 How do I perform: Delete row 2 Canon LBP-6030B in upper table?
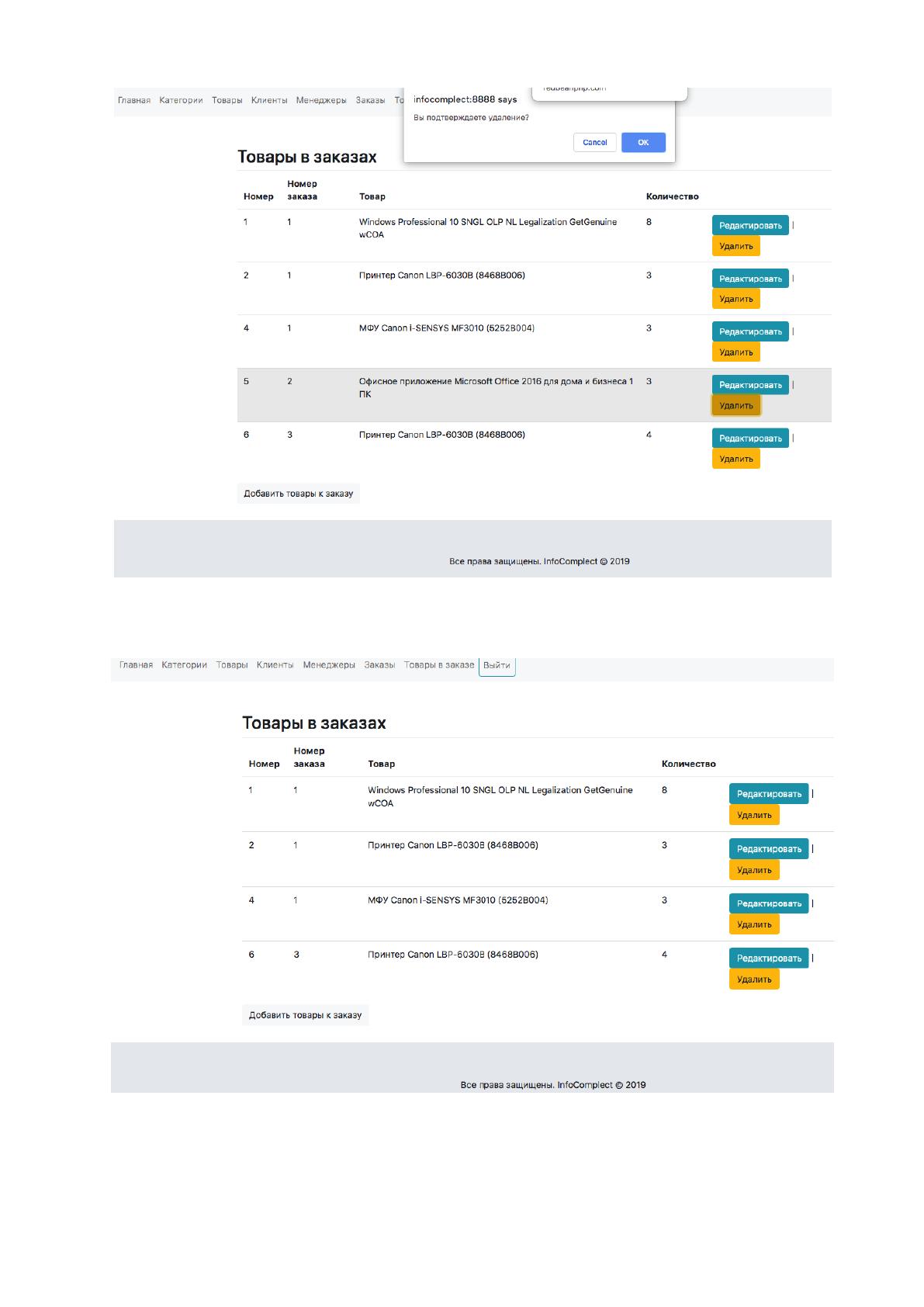click(x=736, y=299)
